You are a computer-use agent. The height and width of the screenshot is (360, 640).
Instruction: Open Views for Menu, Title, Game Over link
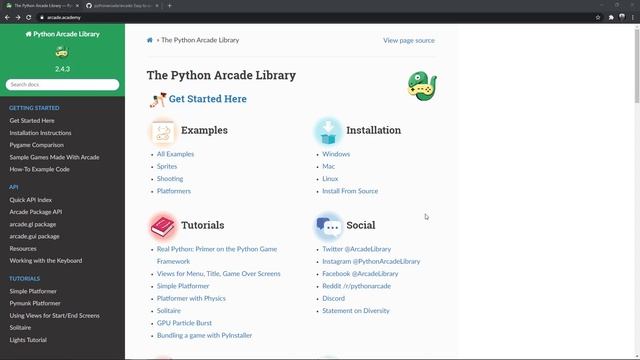(218, 274)
